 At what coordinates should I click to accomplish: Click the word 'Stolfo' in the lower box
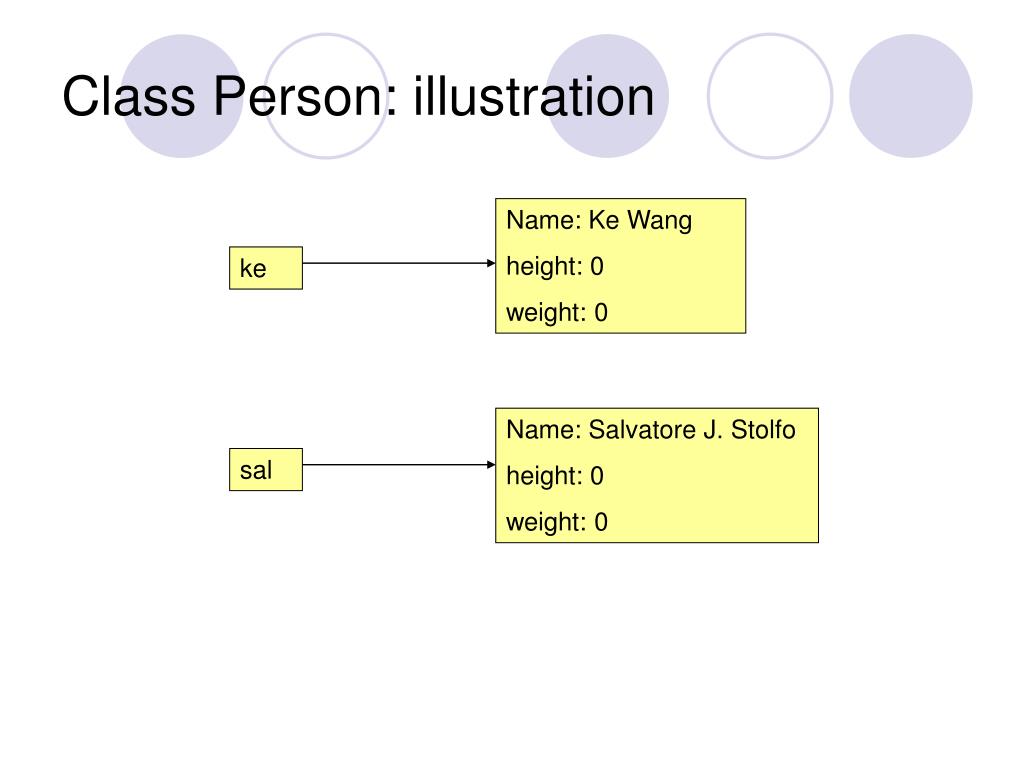coord(763,430)
